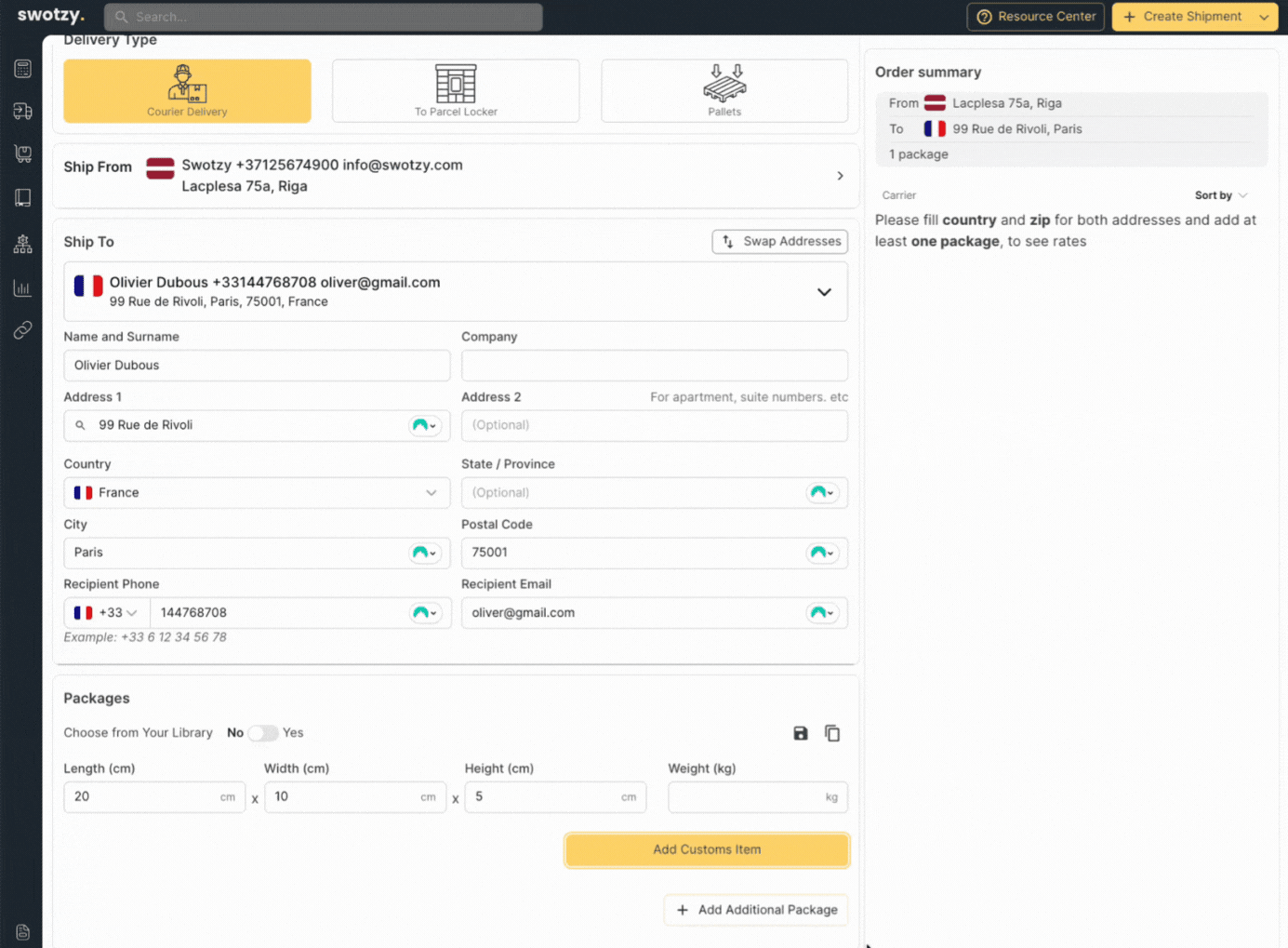Open the Sort by carrier menu
The height and width of the screenshot is (948, 1288).
coord(1220,195)
